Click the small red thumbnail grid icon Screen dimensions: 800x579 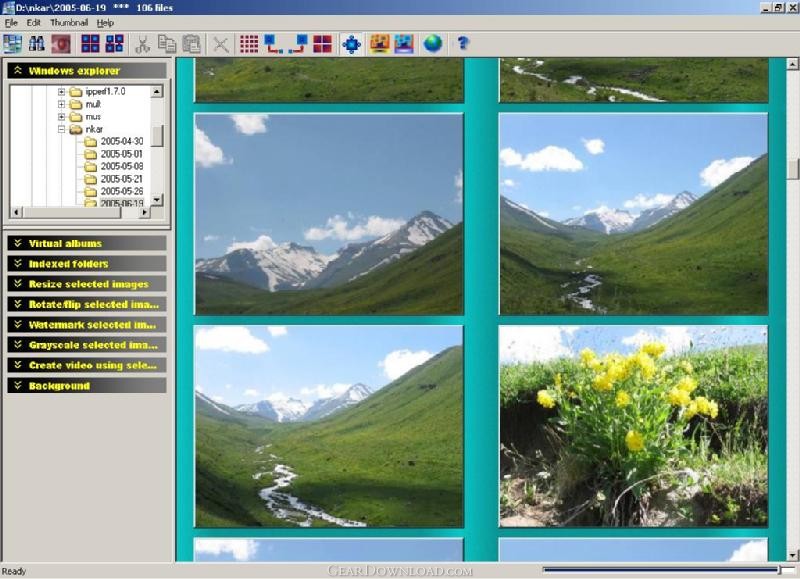(x=249, y=44)
